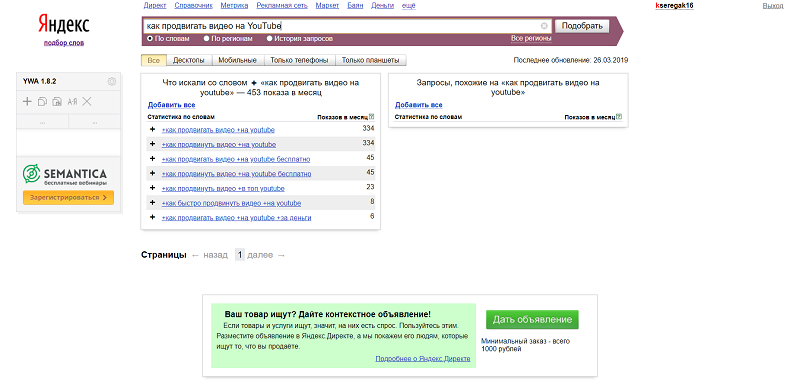
Task: Click the далее pagination label
Action: tap(260, 255)
